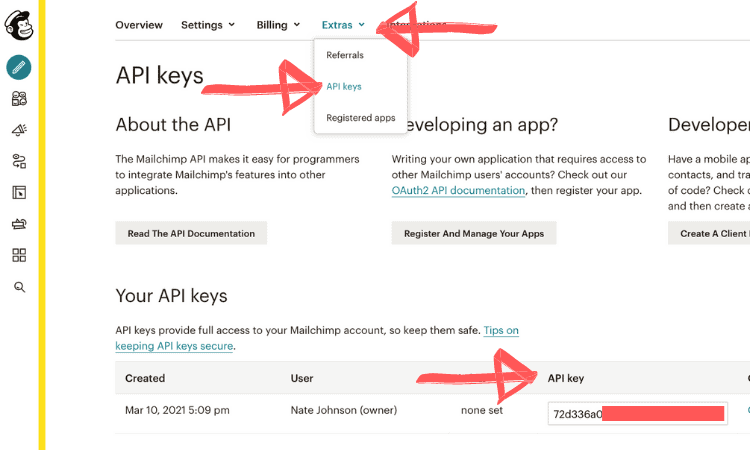Screen dimensions: 750x450
Task: Select API keys in Extras menu
Action: pos(344,87)
